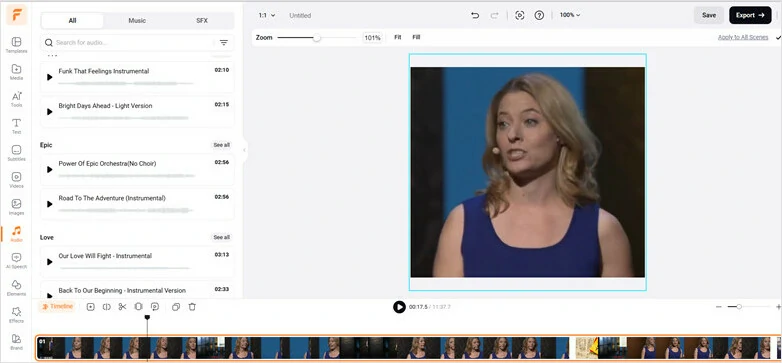Click the FlexClip logo icon
This screenshot has height=363, width=782.
click(x=16, y=14)
